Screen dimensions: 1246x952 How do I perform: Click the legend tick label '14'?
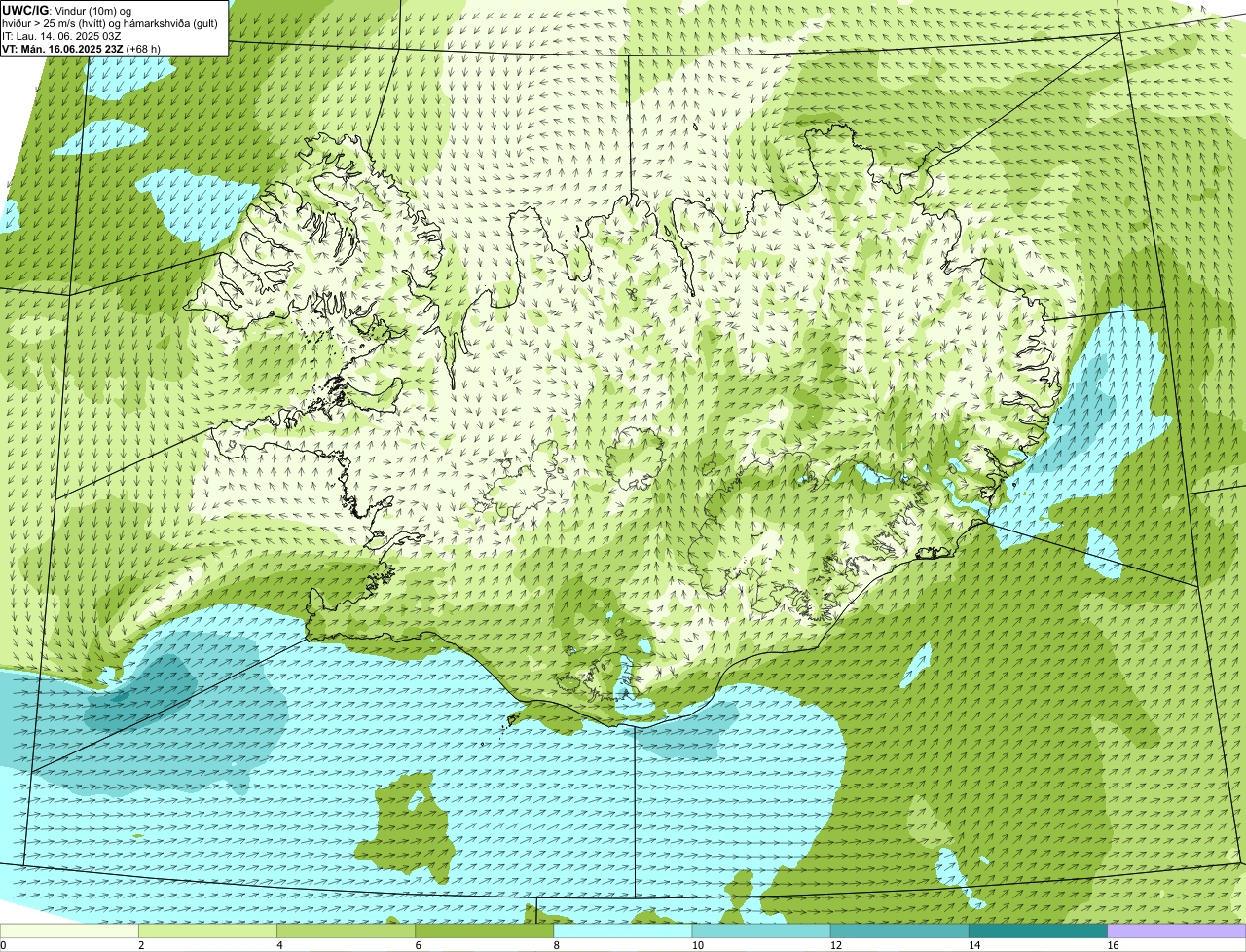click(973, 945)
